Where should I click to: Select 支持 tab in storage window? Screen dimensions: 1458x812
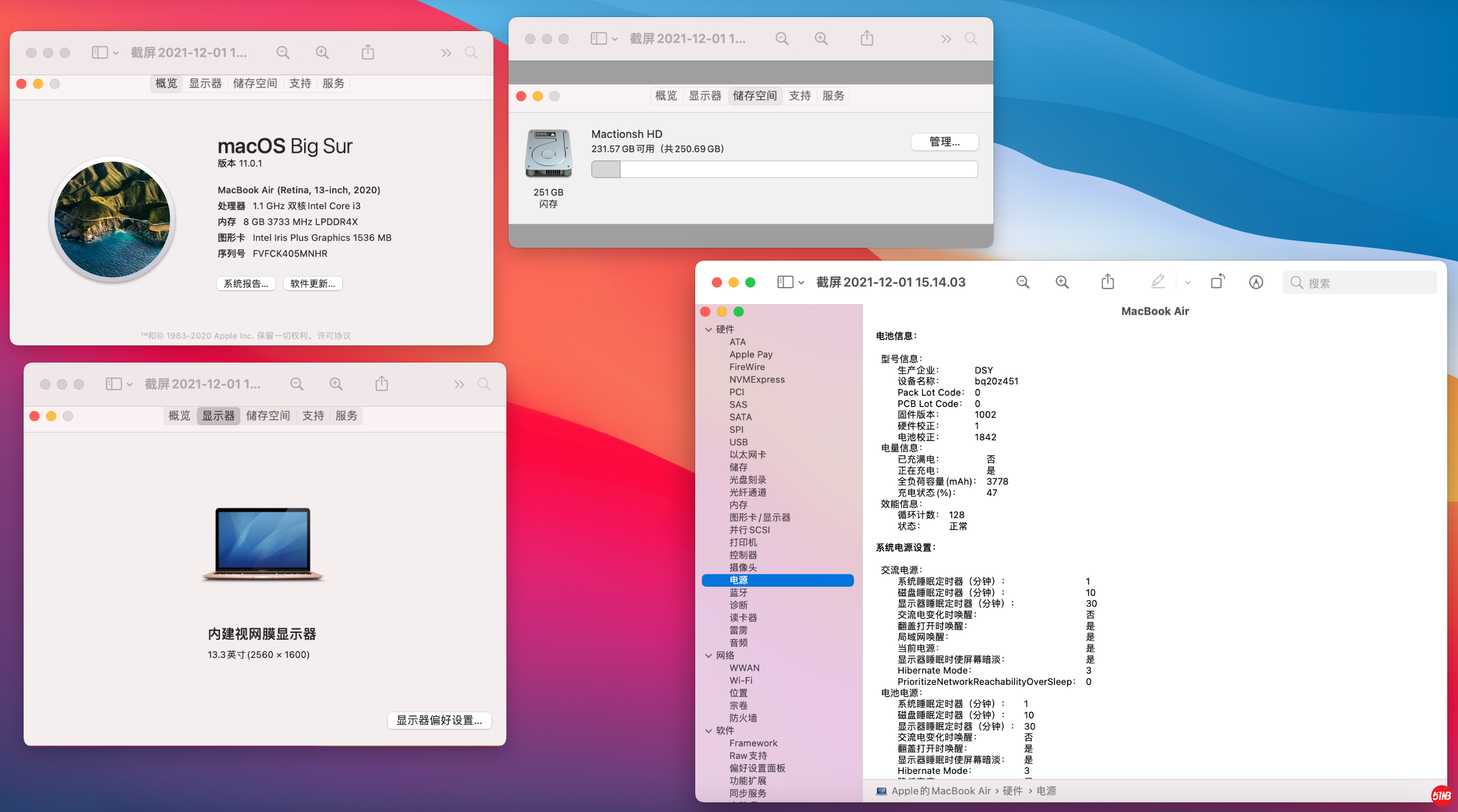click(800, 95)
